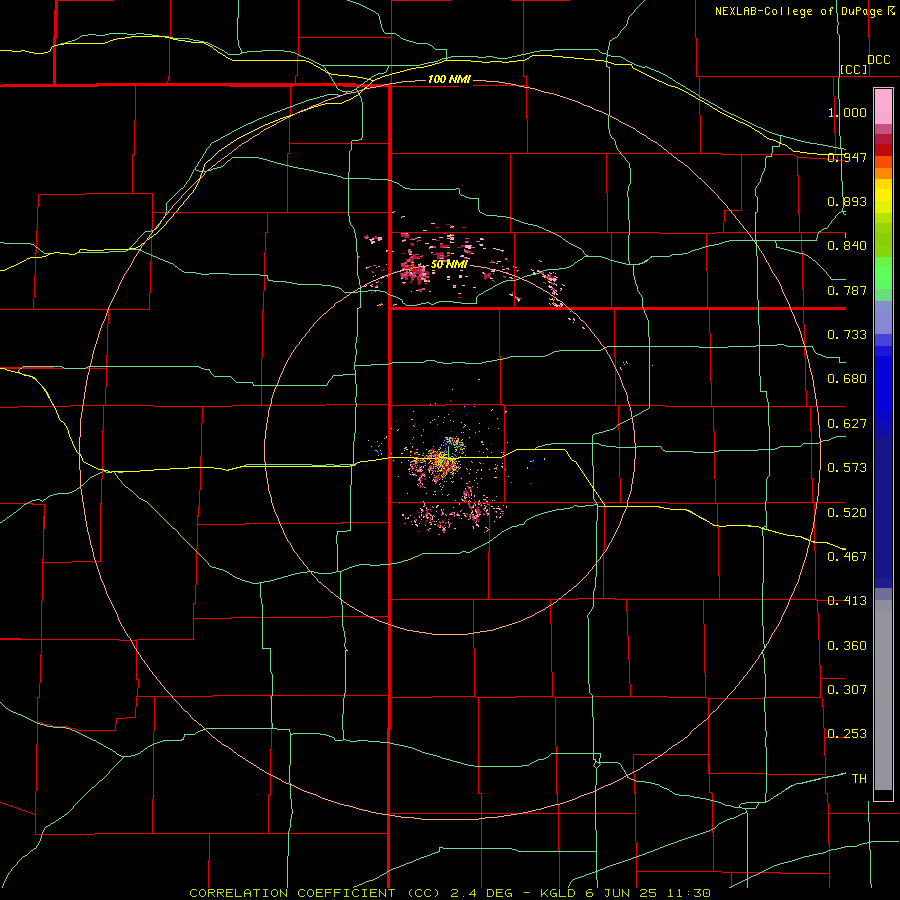Pick the pink segment of the color bar
The width and height of the screenshot is (900, 900).
[x=883, y=106]
